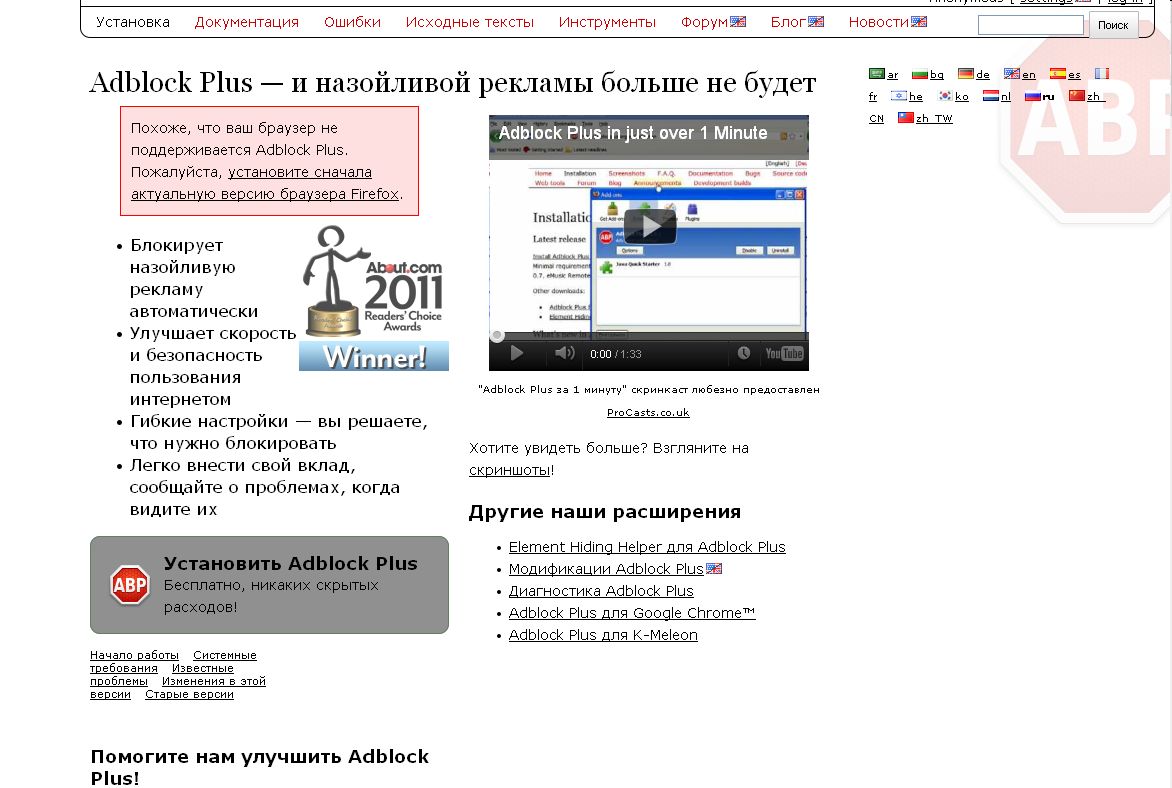Viewport: 1172px width, 788px height.
Task: Select the French flag icon
Action: click(1102, 73)
